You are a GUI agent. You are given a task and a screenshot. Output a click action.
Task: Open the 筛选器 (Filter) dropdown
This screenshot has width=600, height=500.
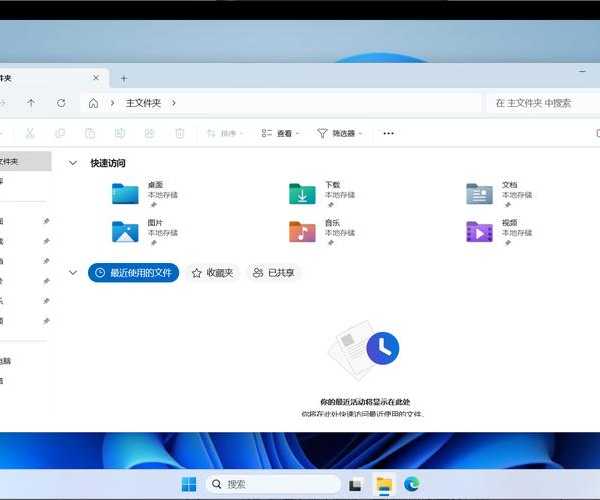click(340, 133)
